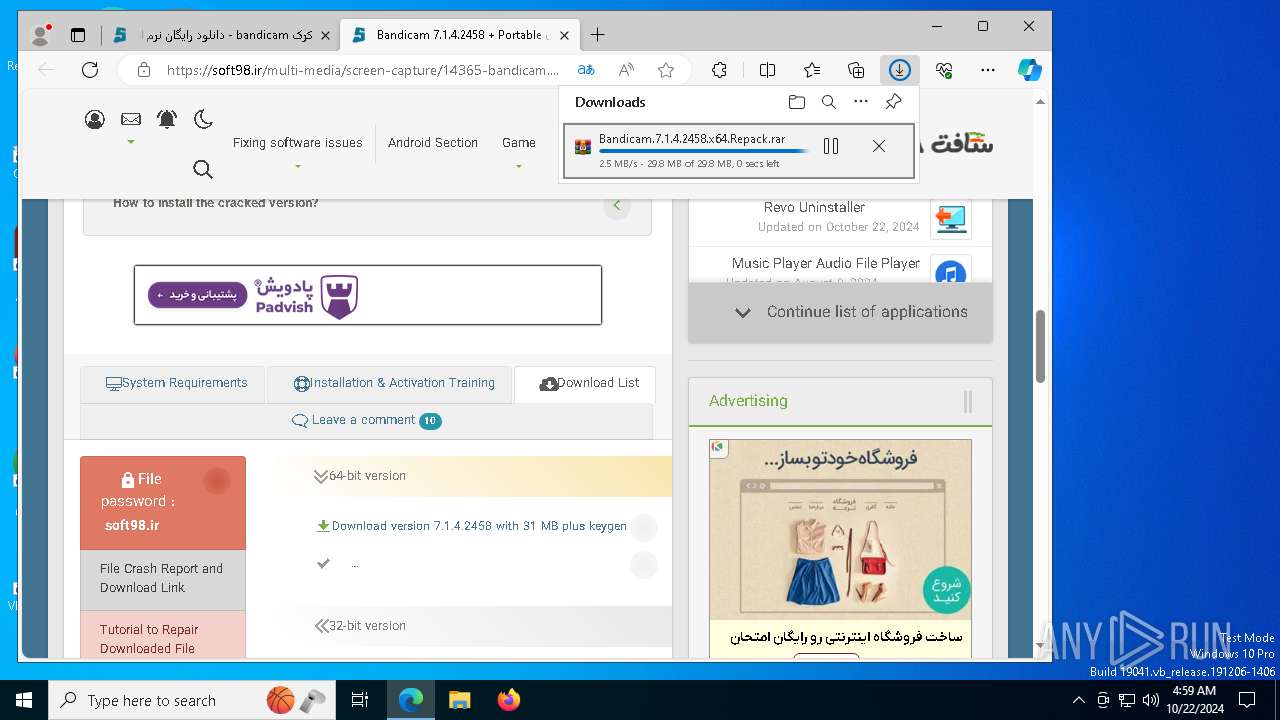Launch Firefox from taskbar
The height and width of the screenshot is (720, 1280).
[x=508, y=700]
